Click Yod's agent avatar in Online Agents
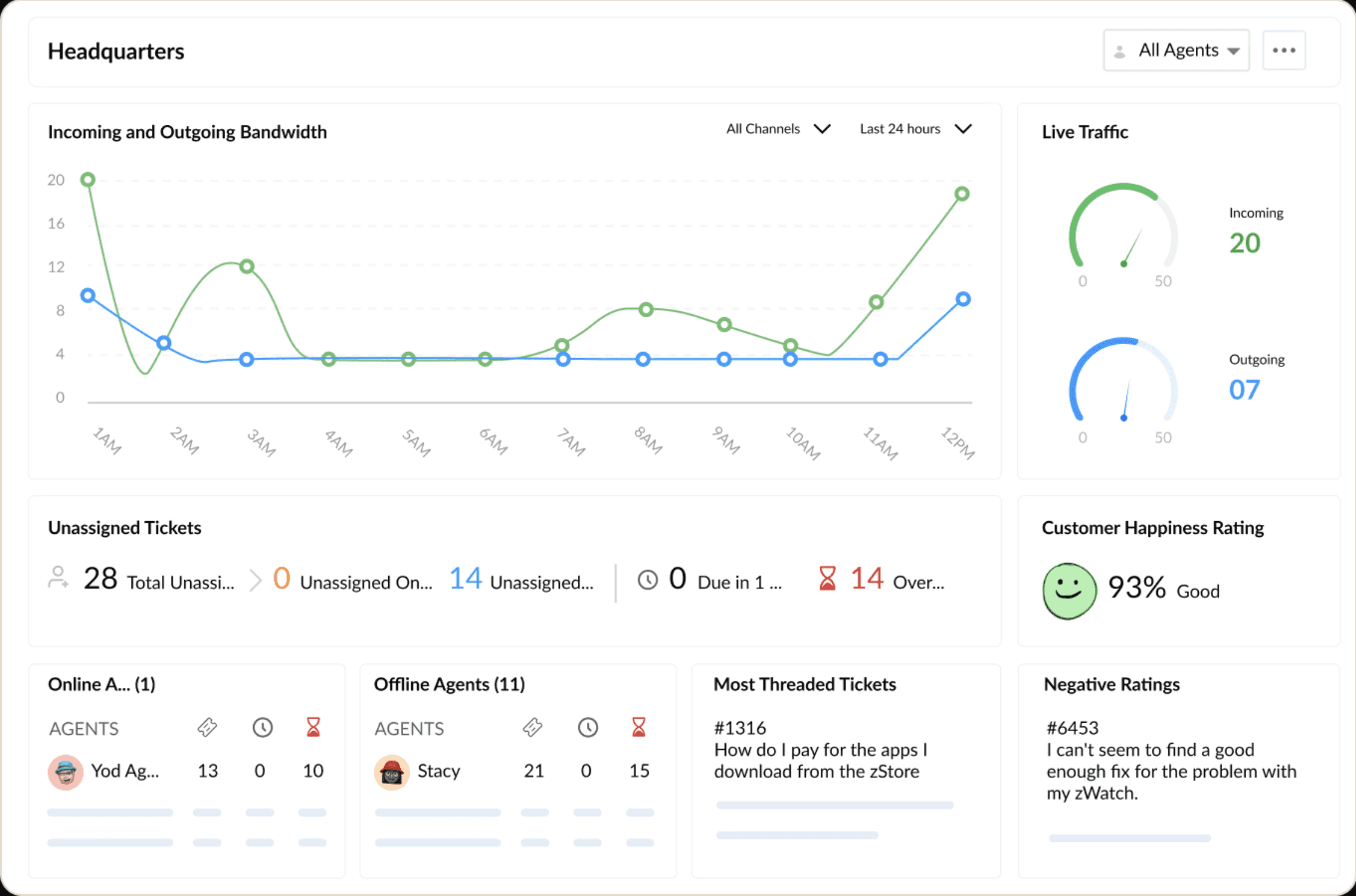Image resolution: width=1356 pixels, height=896 pixels. coord(66,772)
